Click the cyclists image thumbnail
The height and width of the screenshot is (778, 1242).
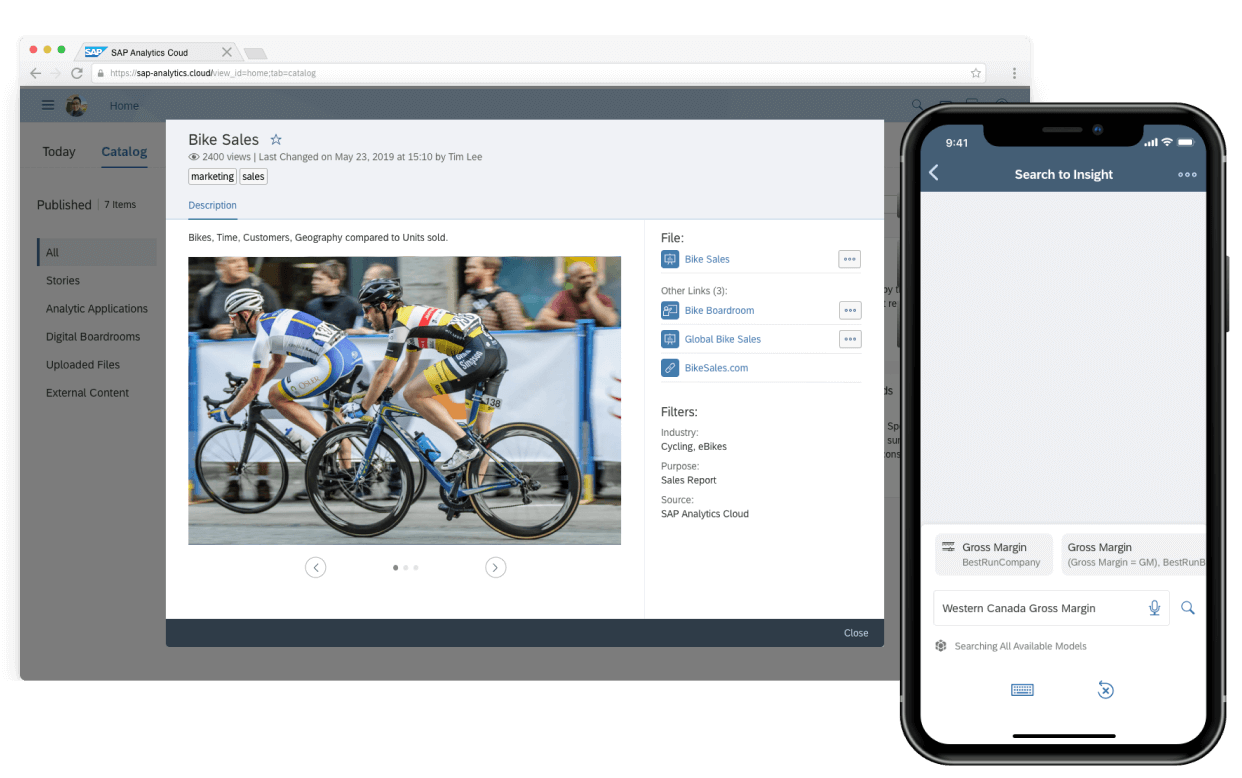[x=404, y=400]
